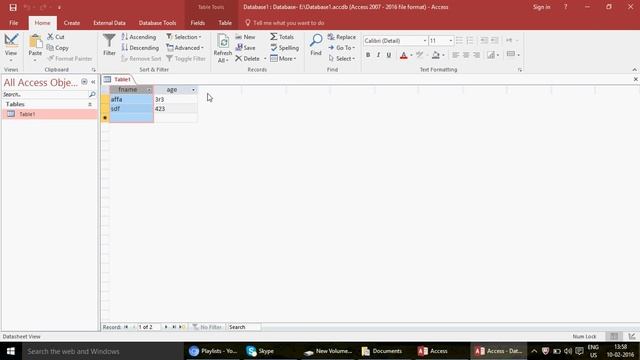Select Table1 in navigation pane
640x360 pixels.
click(49, 114)
